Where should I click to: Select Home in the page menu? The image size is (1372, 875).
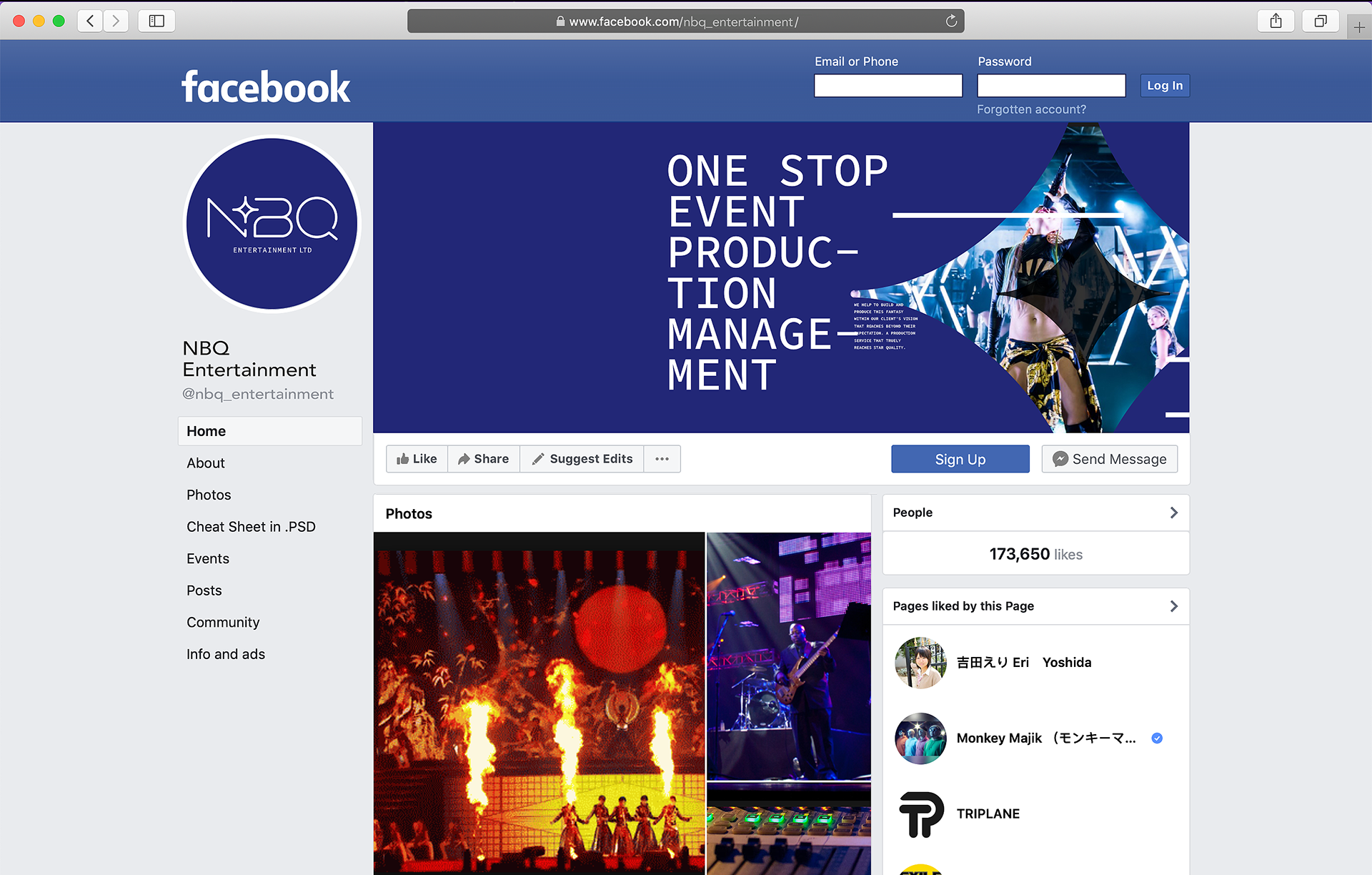(270, 431)
